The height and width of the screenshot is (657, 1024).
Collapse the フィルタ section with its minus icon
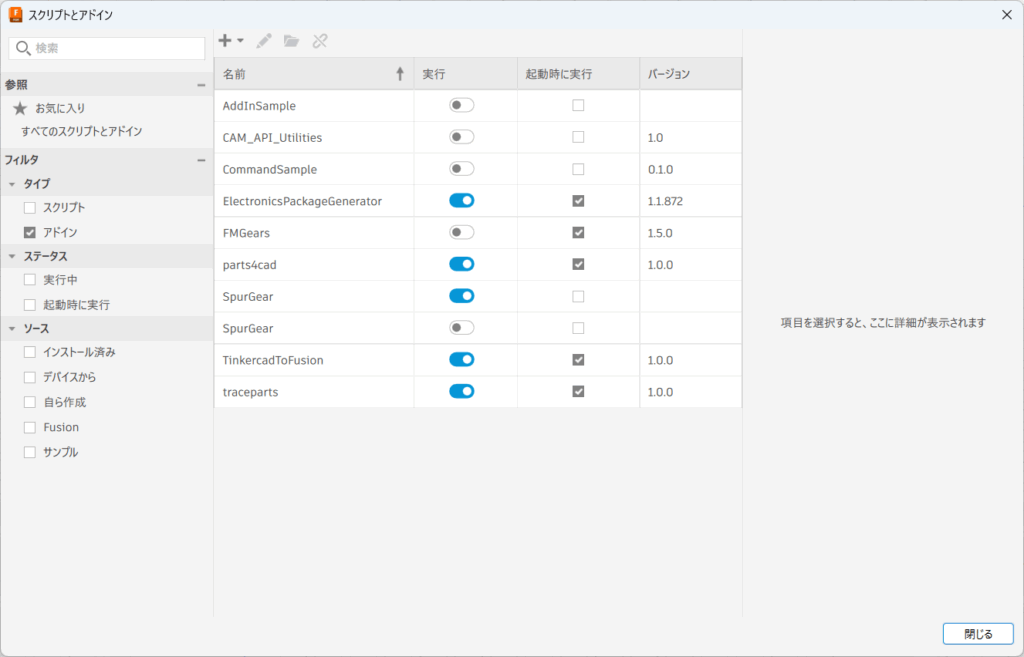coord(201,160)
